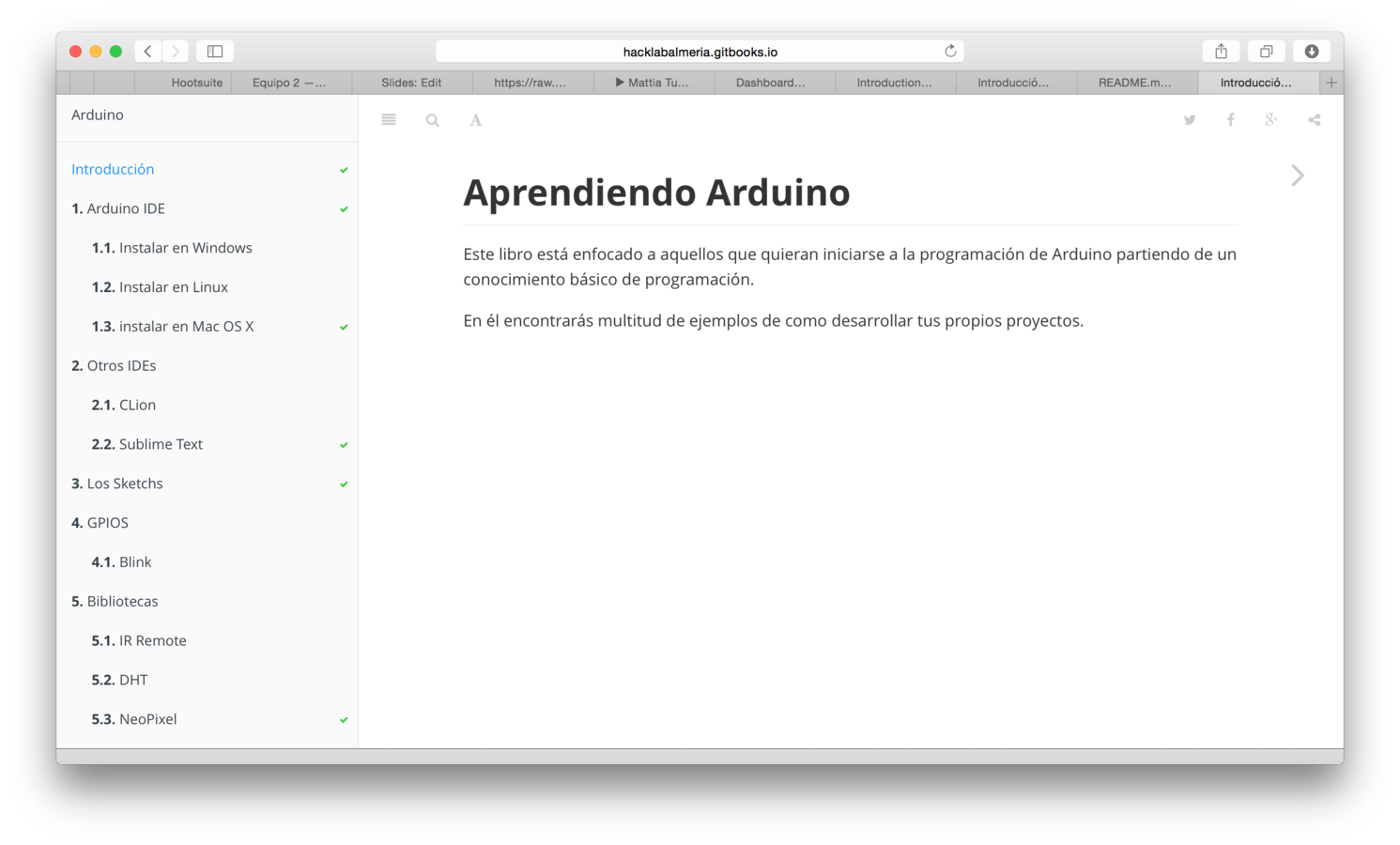
Task: Open the book search icon
Action: coord(432,120)
